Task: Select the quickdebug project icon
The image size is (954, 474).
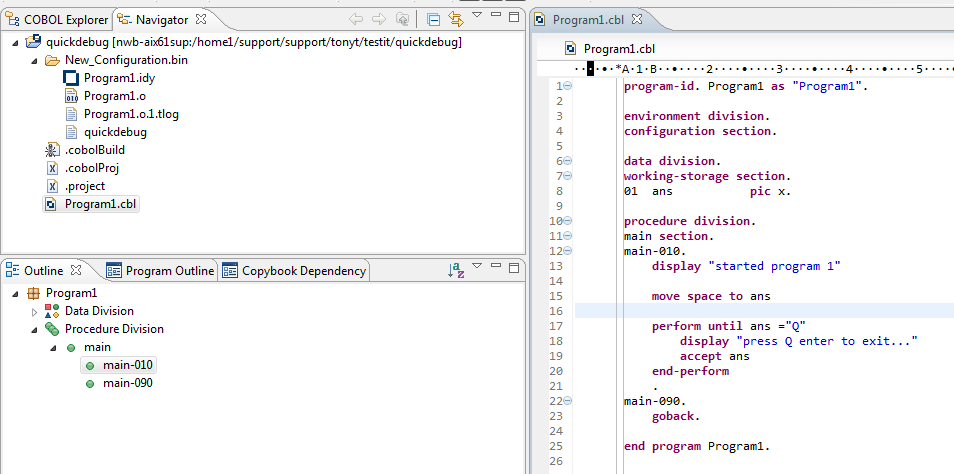Action: pyautogui.click(x=33, y=42)
